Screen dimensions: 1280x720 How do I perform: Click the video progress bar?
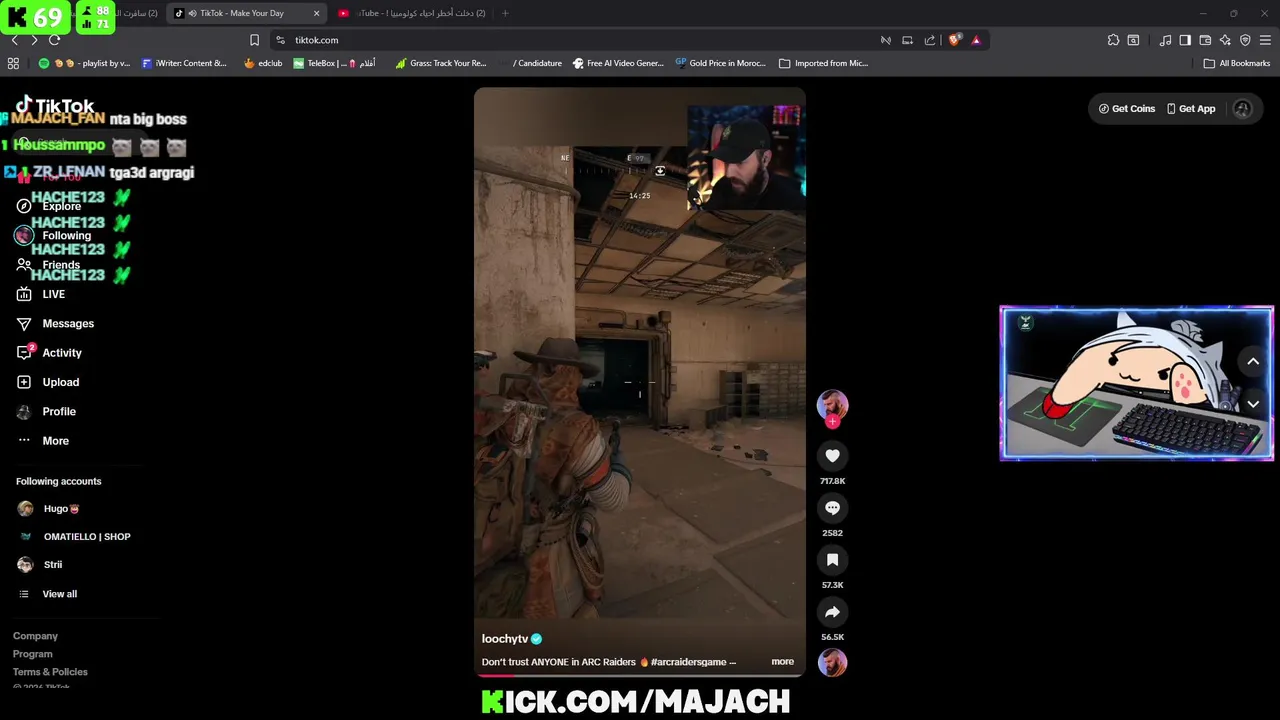pos(640,677)
